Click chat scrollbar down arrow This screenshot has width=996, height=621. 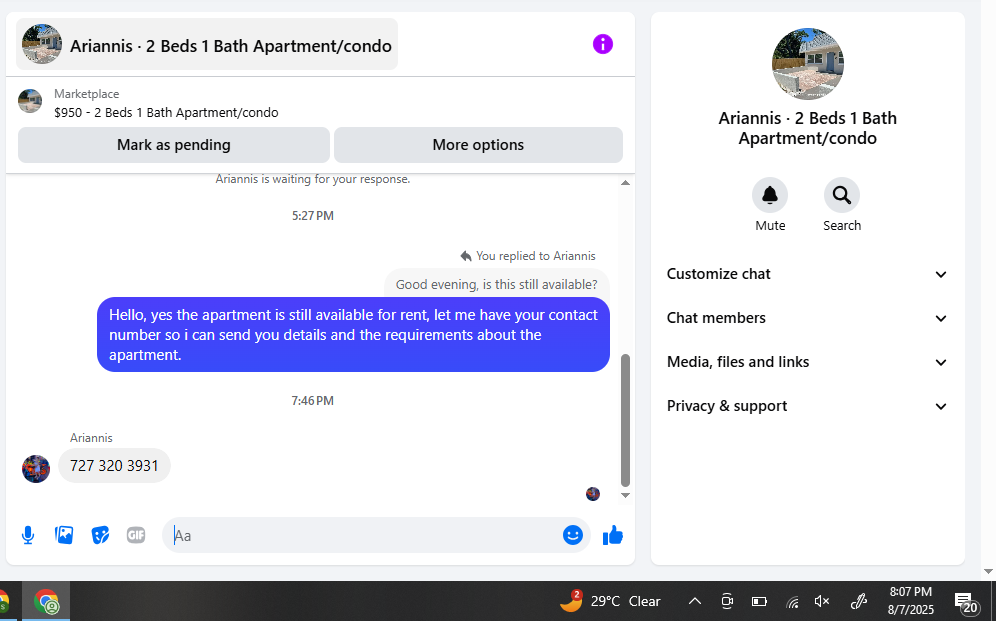click(x=625, y=495)
